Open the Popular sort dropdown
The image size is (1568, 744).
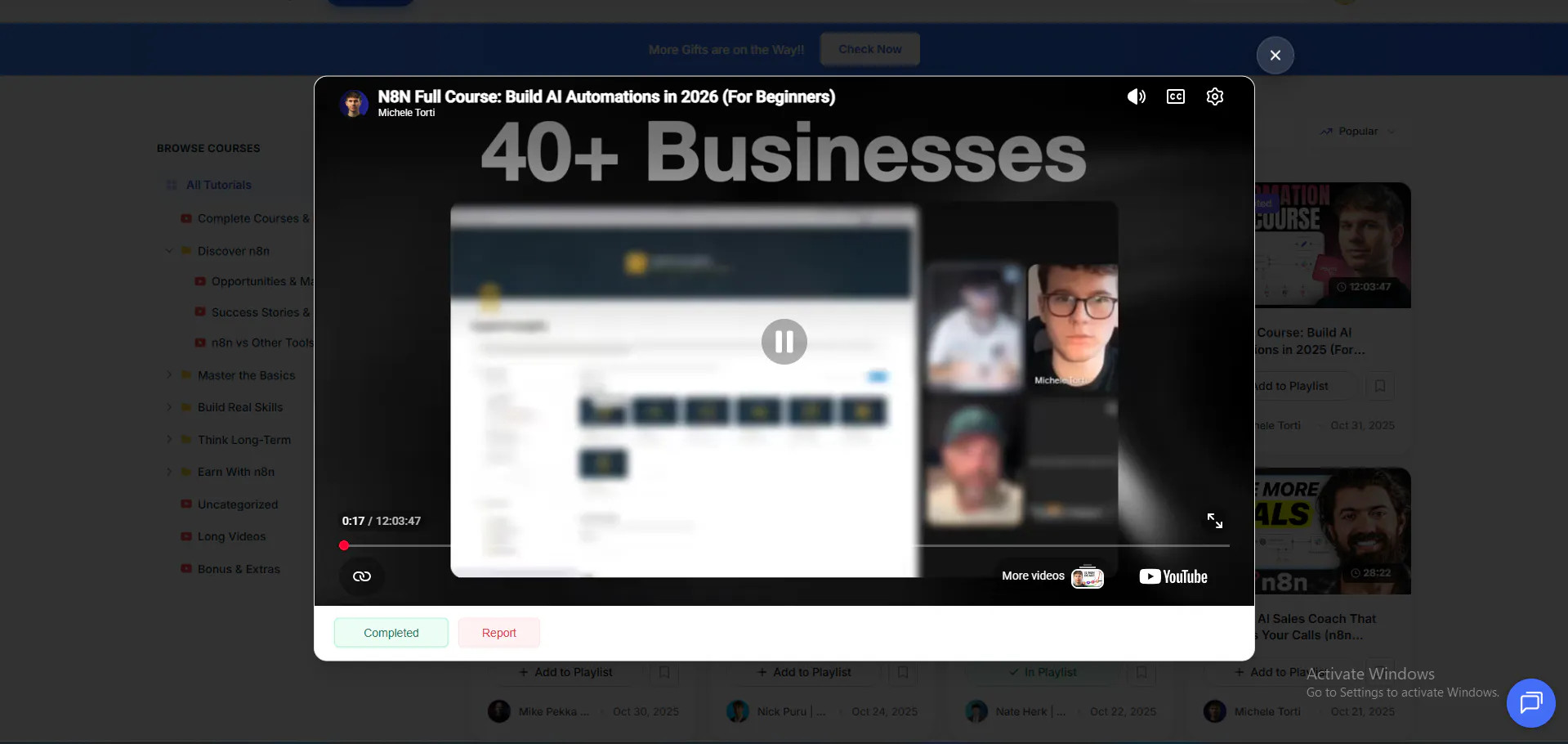(1357, 132)
